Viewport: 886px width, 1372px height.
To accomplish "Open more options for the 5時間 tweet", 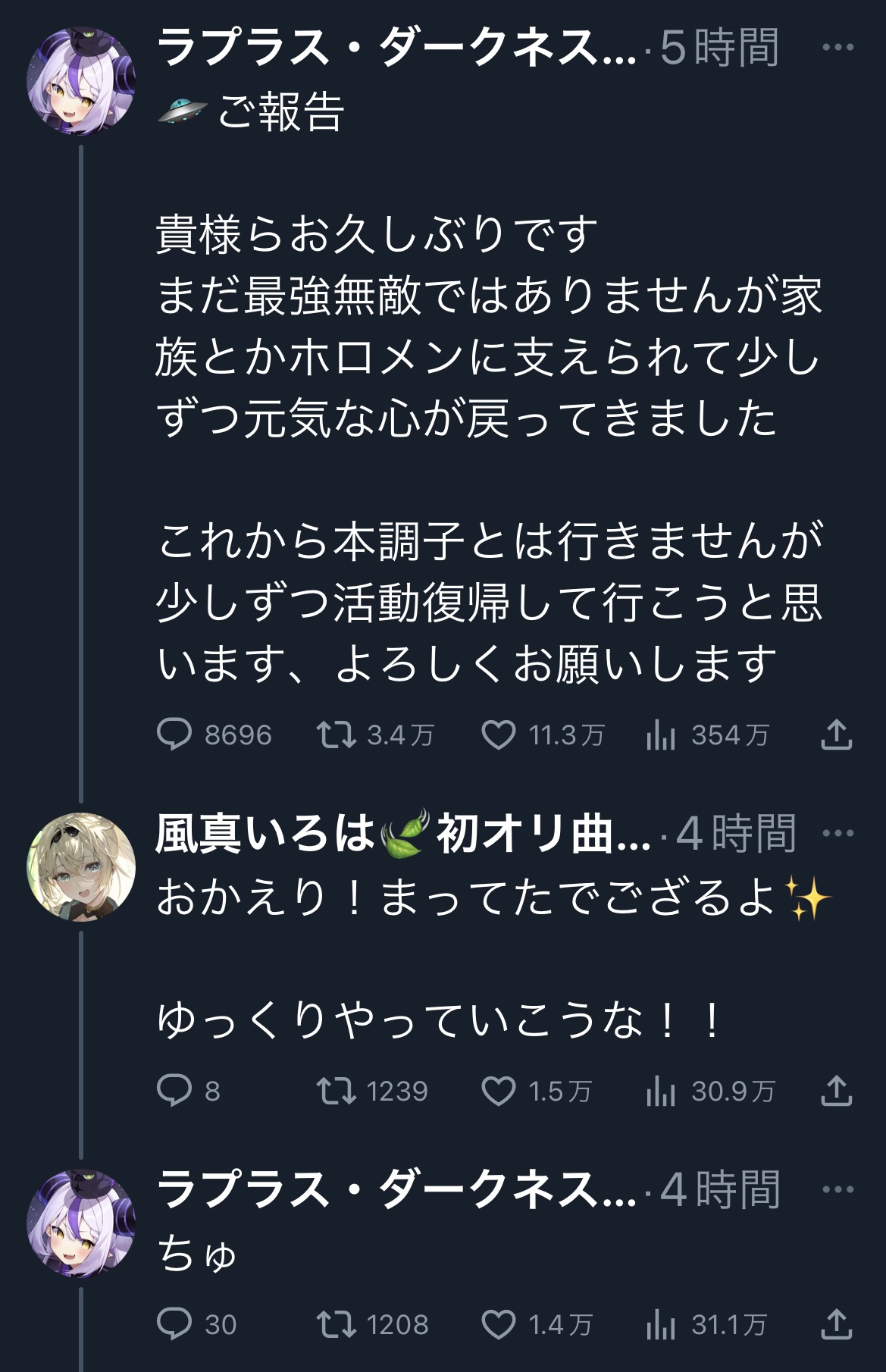I will pyautogui.click(x=837, y=47).
